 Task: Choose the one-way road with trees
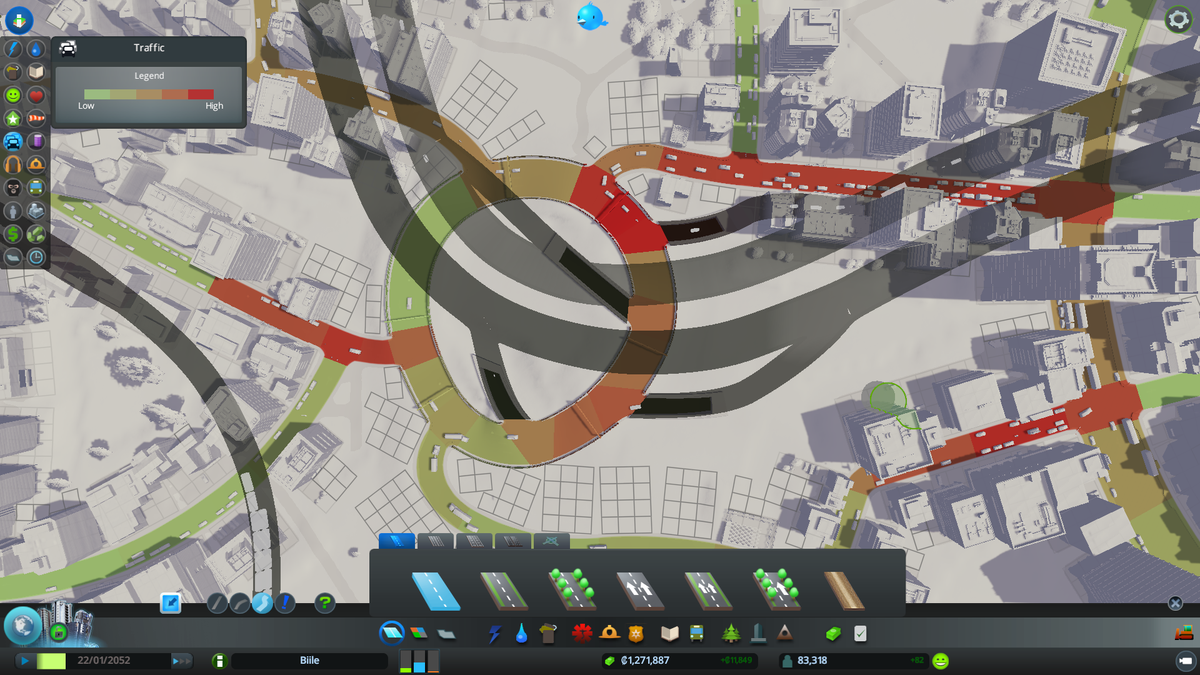[776, 589]
